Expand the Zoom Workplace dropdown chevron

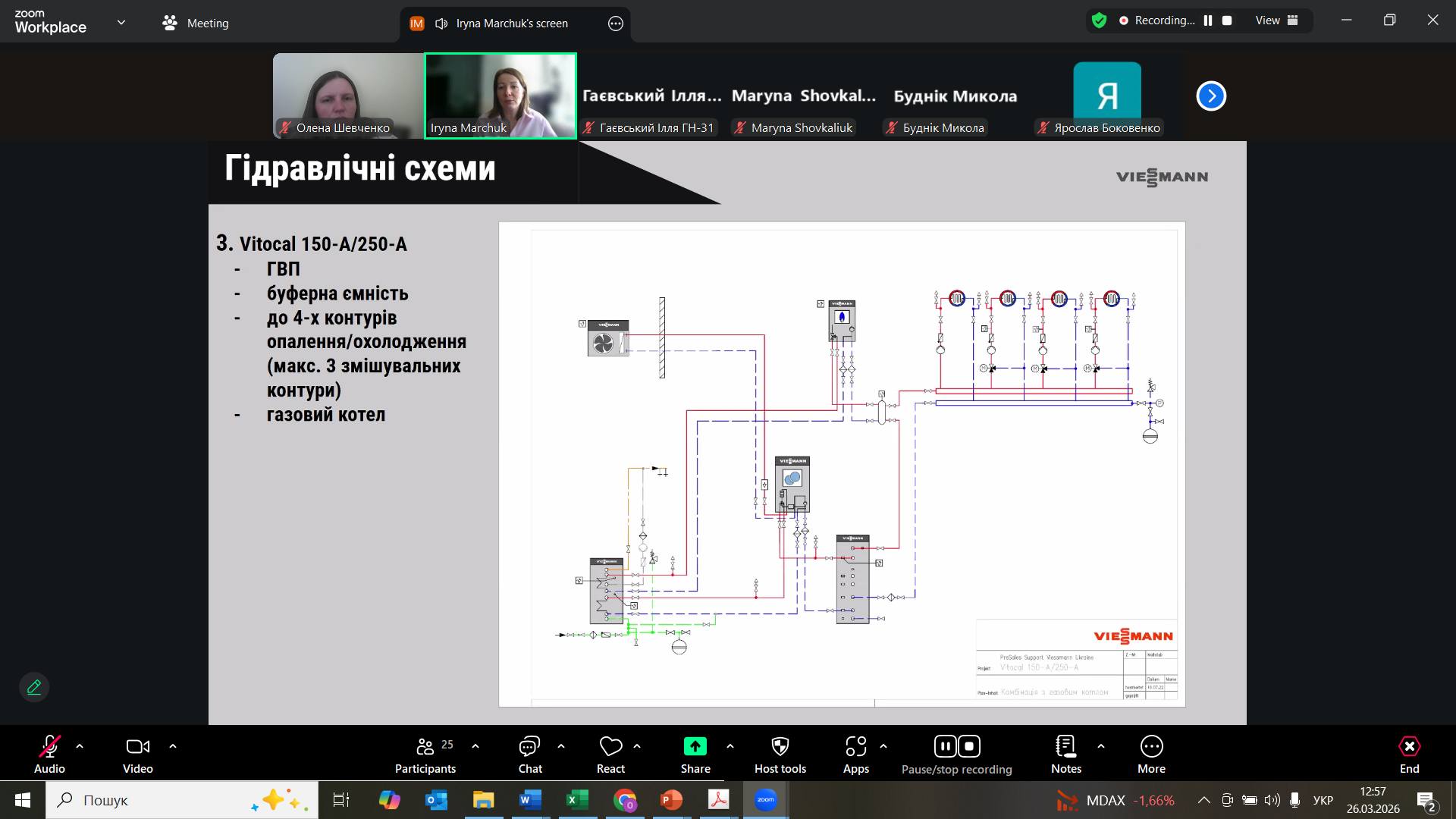[121, 23]
